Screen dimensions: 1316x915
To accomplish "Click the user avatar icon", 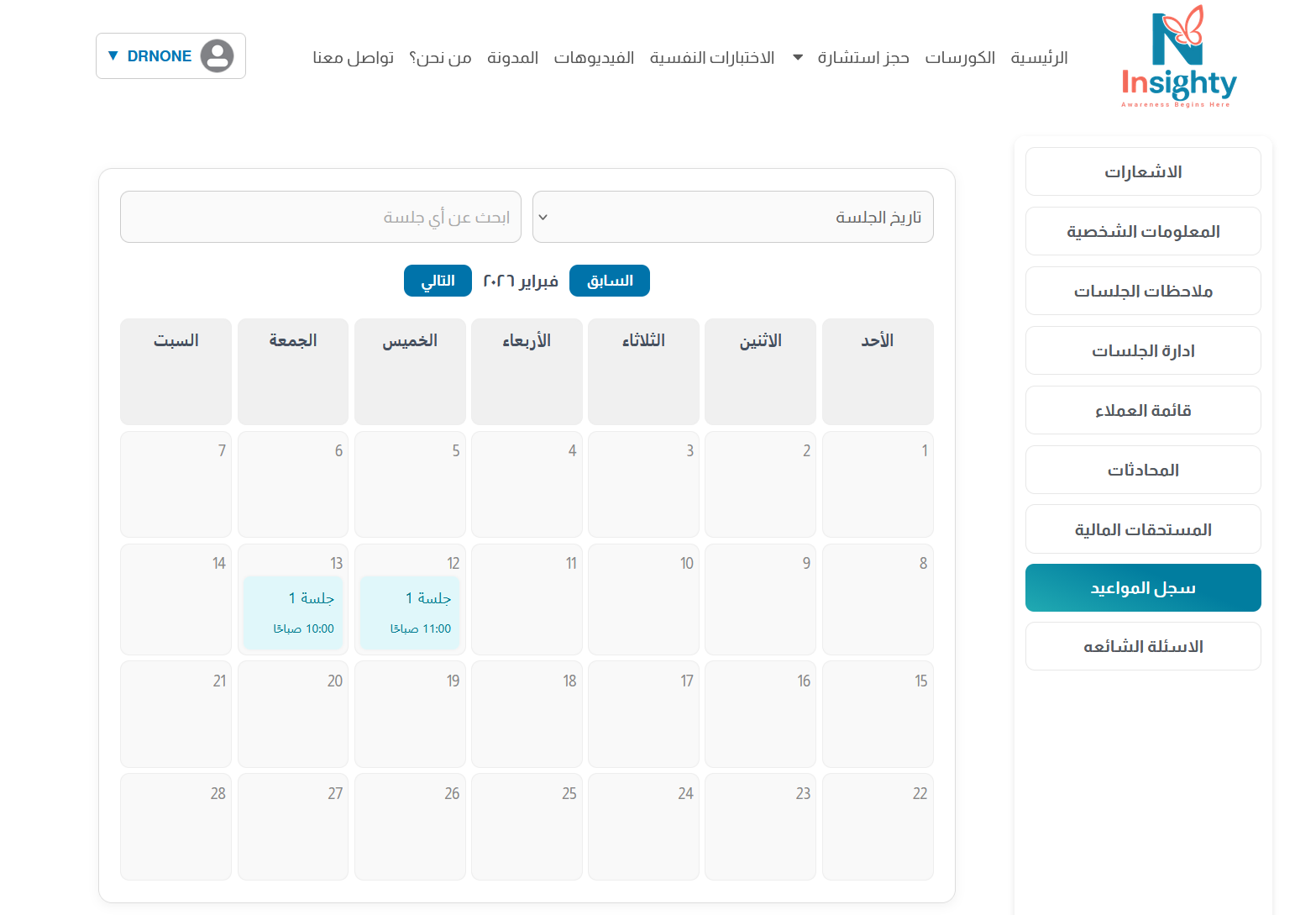I will coord(218,56).
